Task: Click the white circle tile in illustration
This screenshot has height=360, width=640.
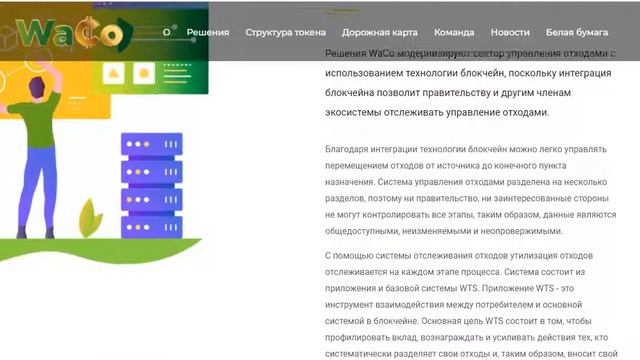Action: click(144, 73)
